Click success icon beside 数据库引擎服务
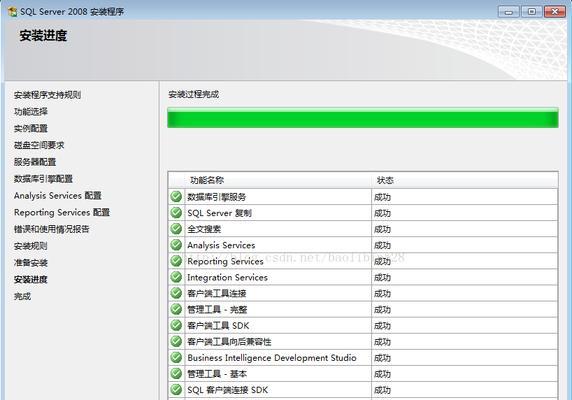This screenshot has width=572, height=400. 176,197
